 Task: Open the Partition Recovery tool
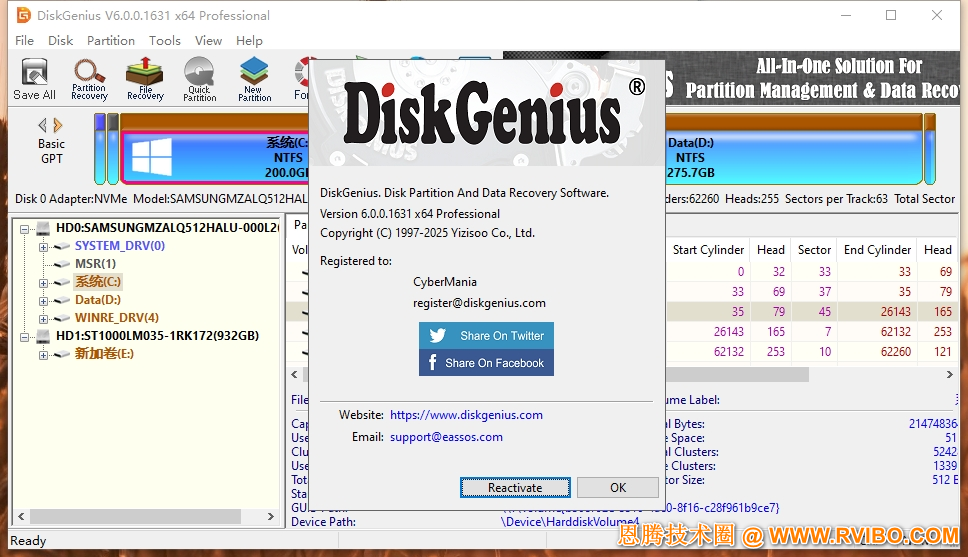[x=90, y=78]
